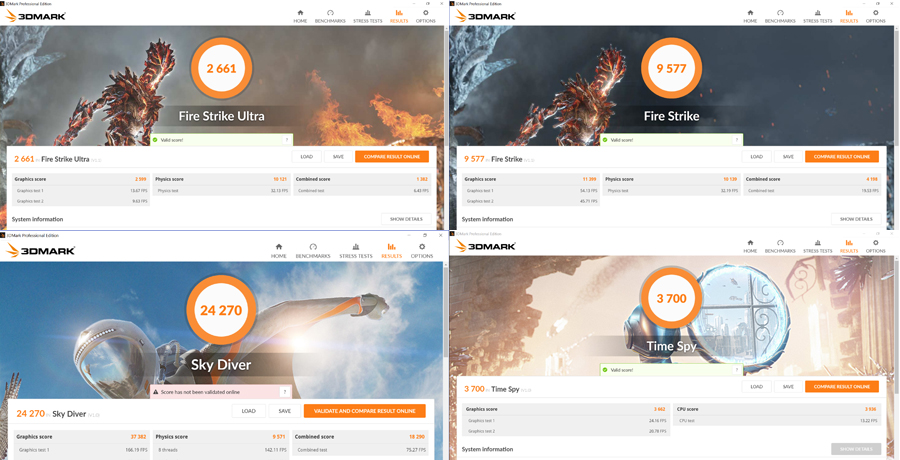Screen dimensions: 900x460
Task: Click SAVE in the Time Spy window
Action: pyautogui.click(x=788, y=386)
